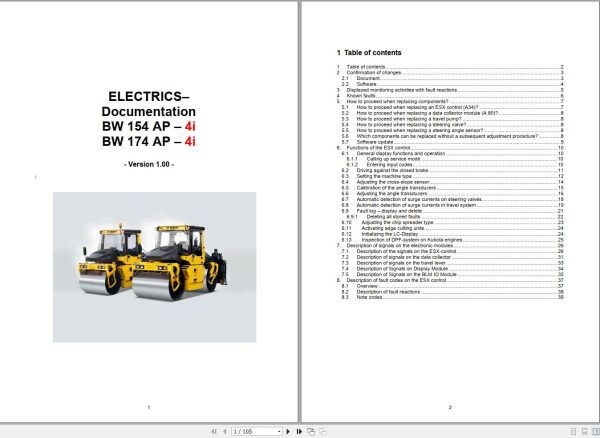600x438 pixels.
Task: Open 'Signals on Display Module' entry
Action: [x=452, y=269]
